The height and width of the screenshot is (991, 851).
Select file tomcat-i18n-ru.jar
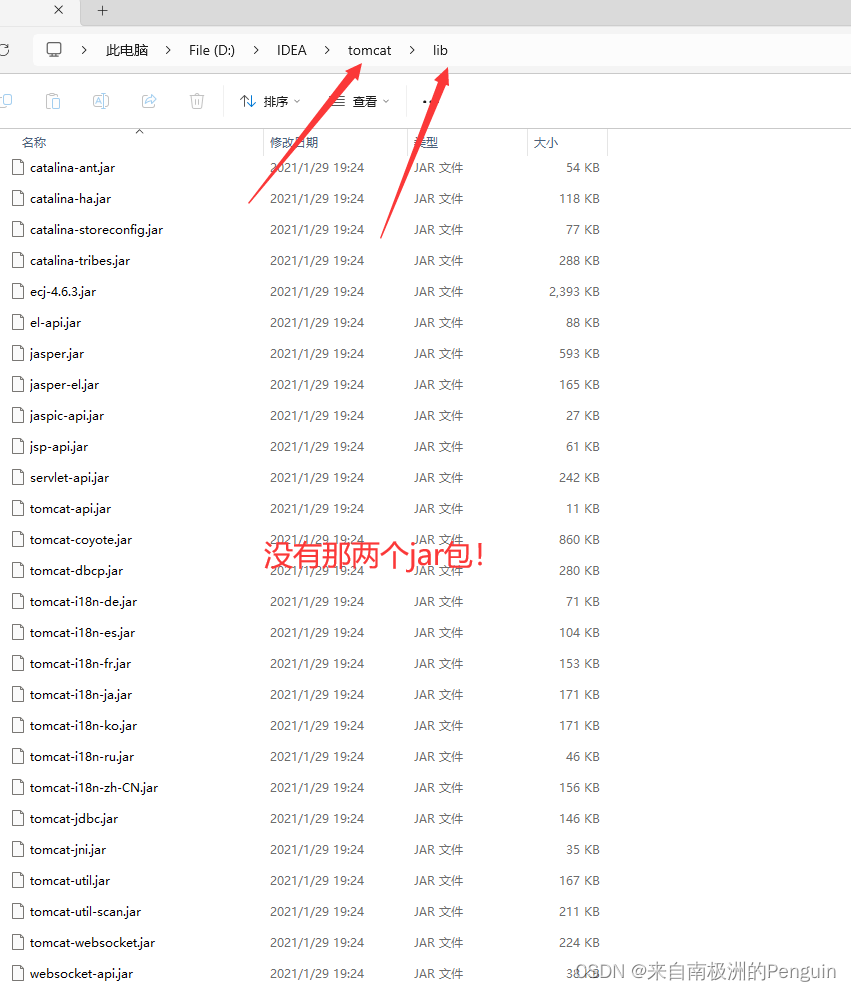click(x=82, y=756)
